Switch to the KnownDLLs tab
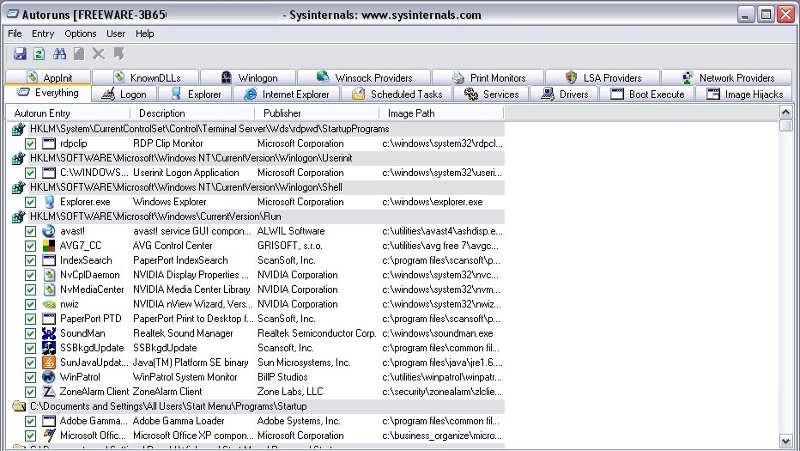Viewport: 800px width, 451px height. click(147, 78)
